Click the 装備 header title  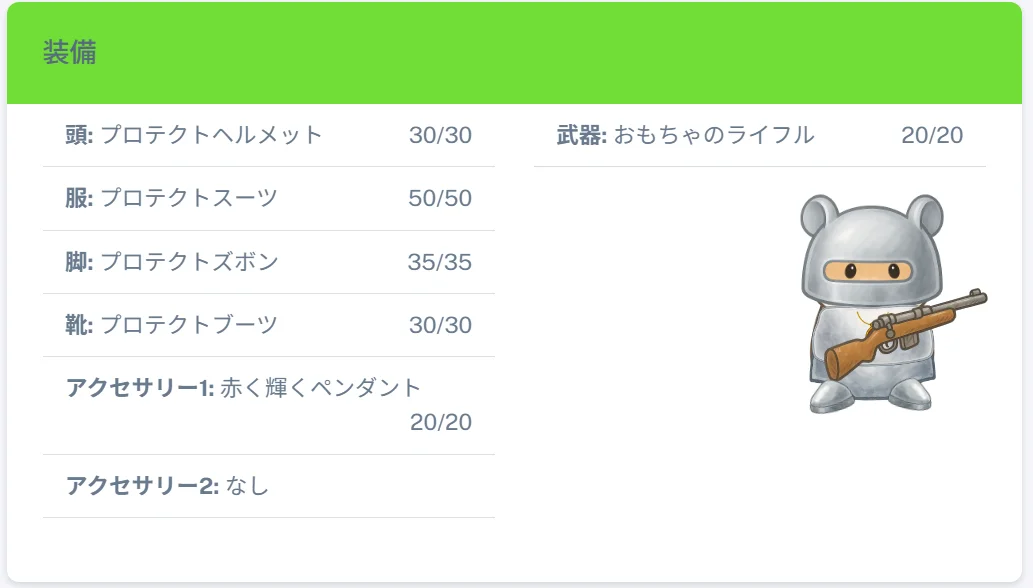click(x=70, y=52)
